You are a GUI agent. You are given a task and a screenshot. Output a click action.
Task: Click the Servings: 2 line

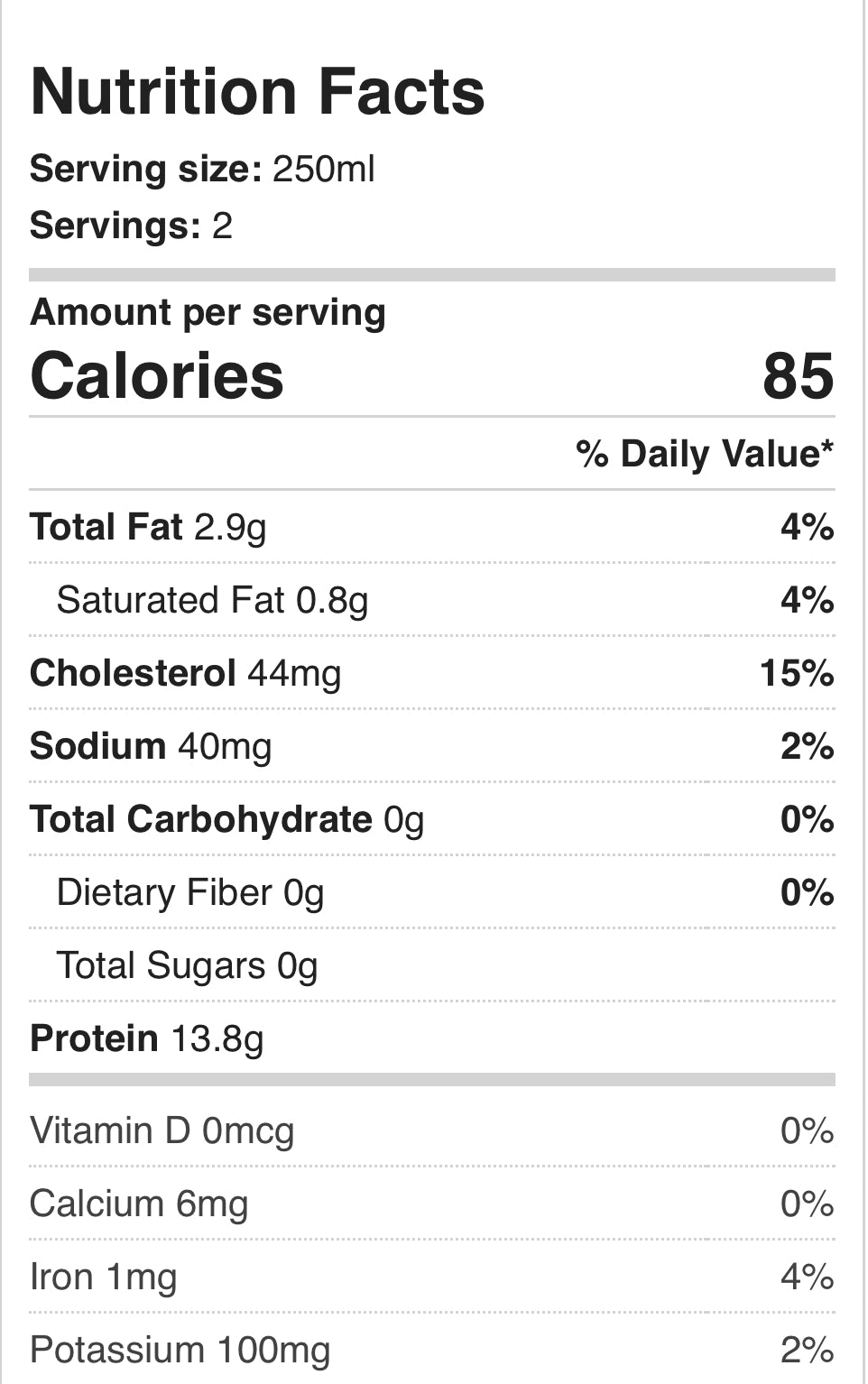132,226
